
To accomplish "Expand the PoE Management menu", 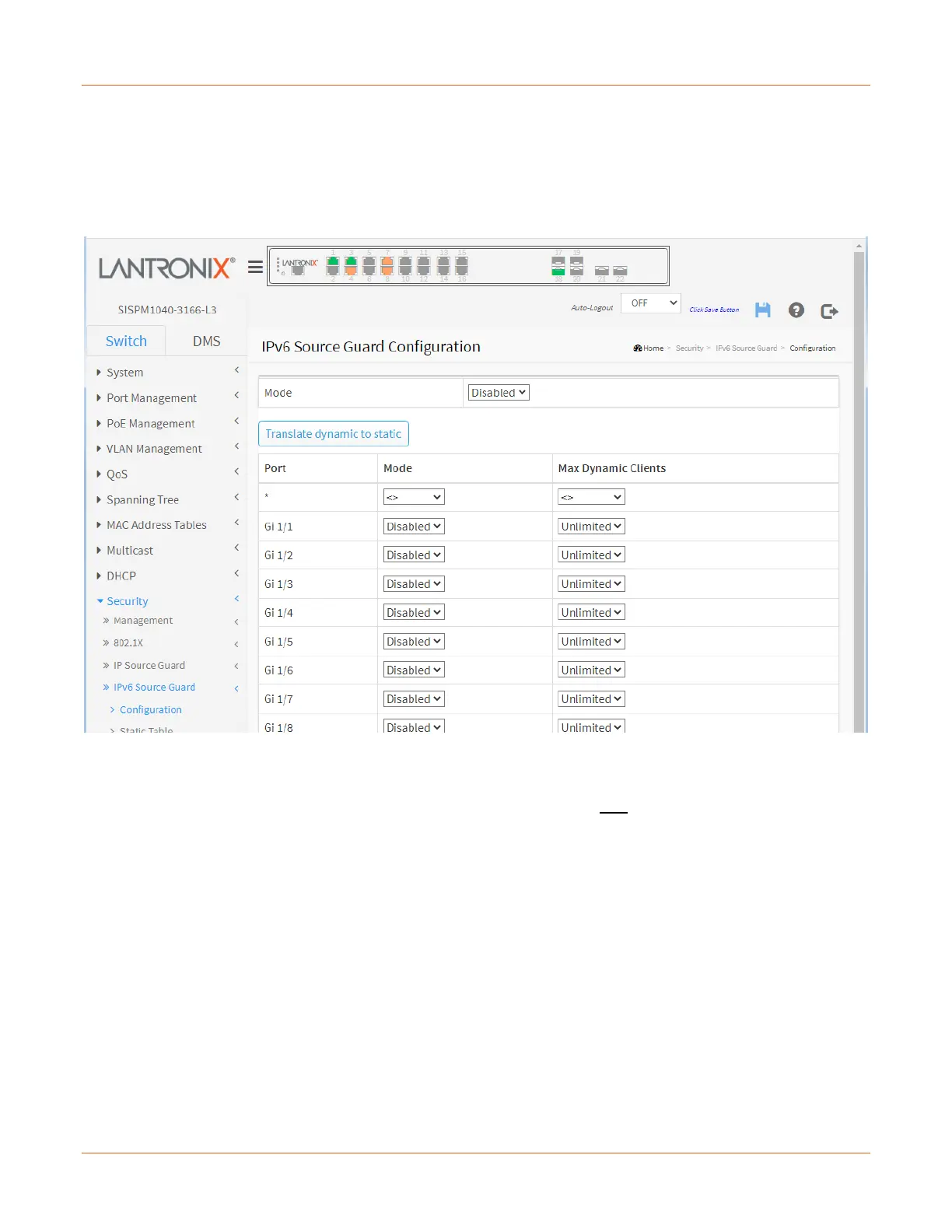I will 150,424.
